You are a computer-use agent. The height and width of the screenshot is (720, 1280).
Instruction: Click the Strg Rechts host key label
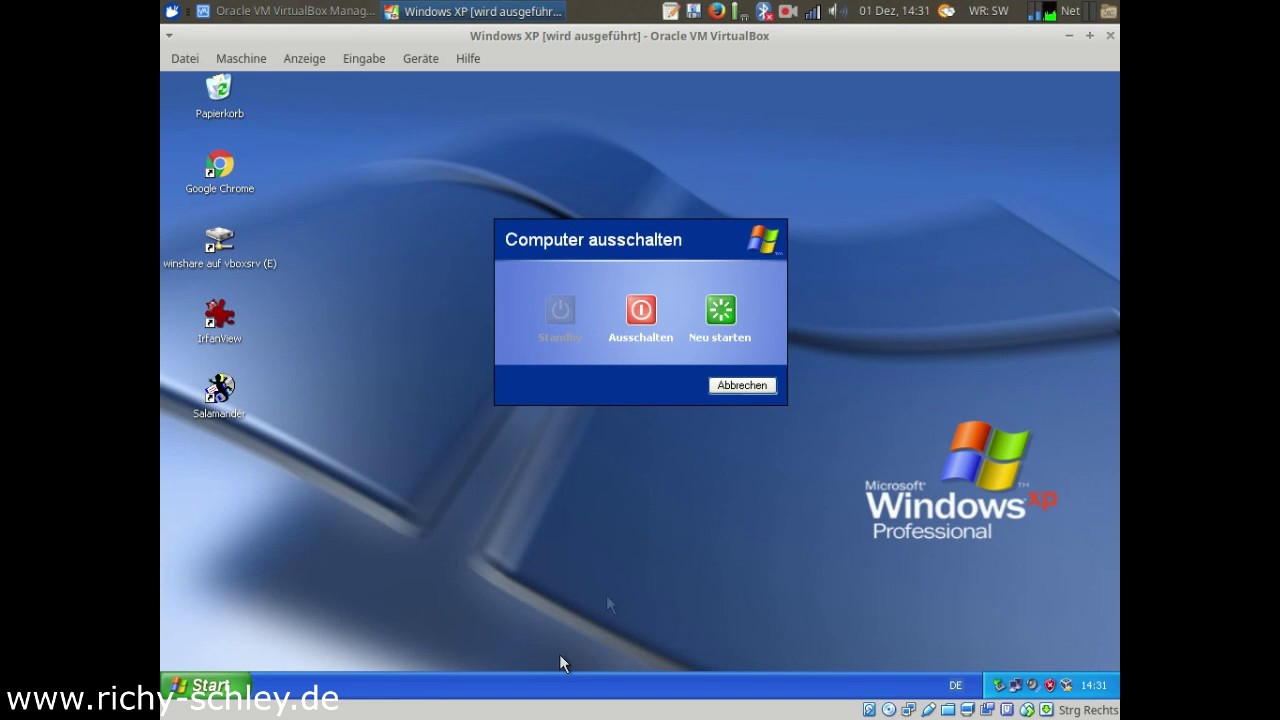click(x=1088, y=710)
